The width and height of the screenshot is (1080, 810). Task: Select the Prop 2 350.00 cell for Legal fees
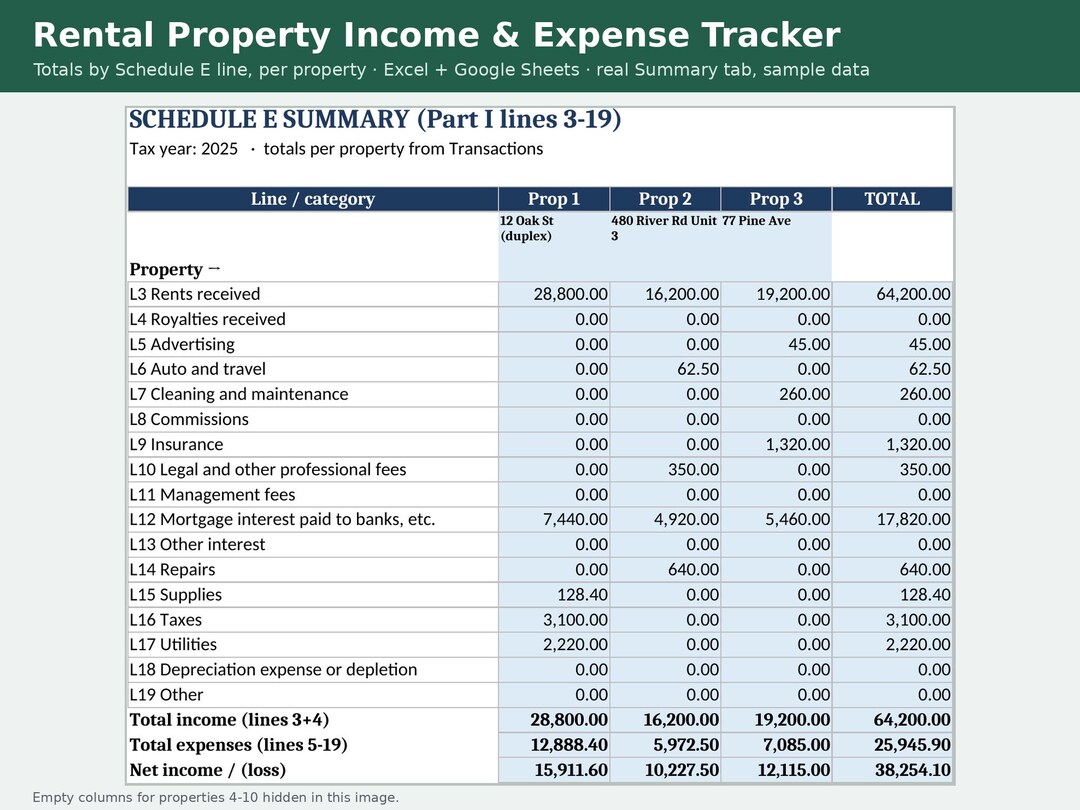click(x=665, y=470)
